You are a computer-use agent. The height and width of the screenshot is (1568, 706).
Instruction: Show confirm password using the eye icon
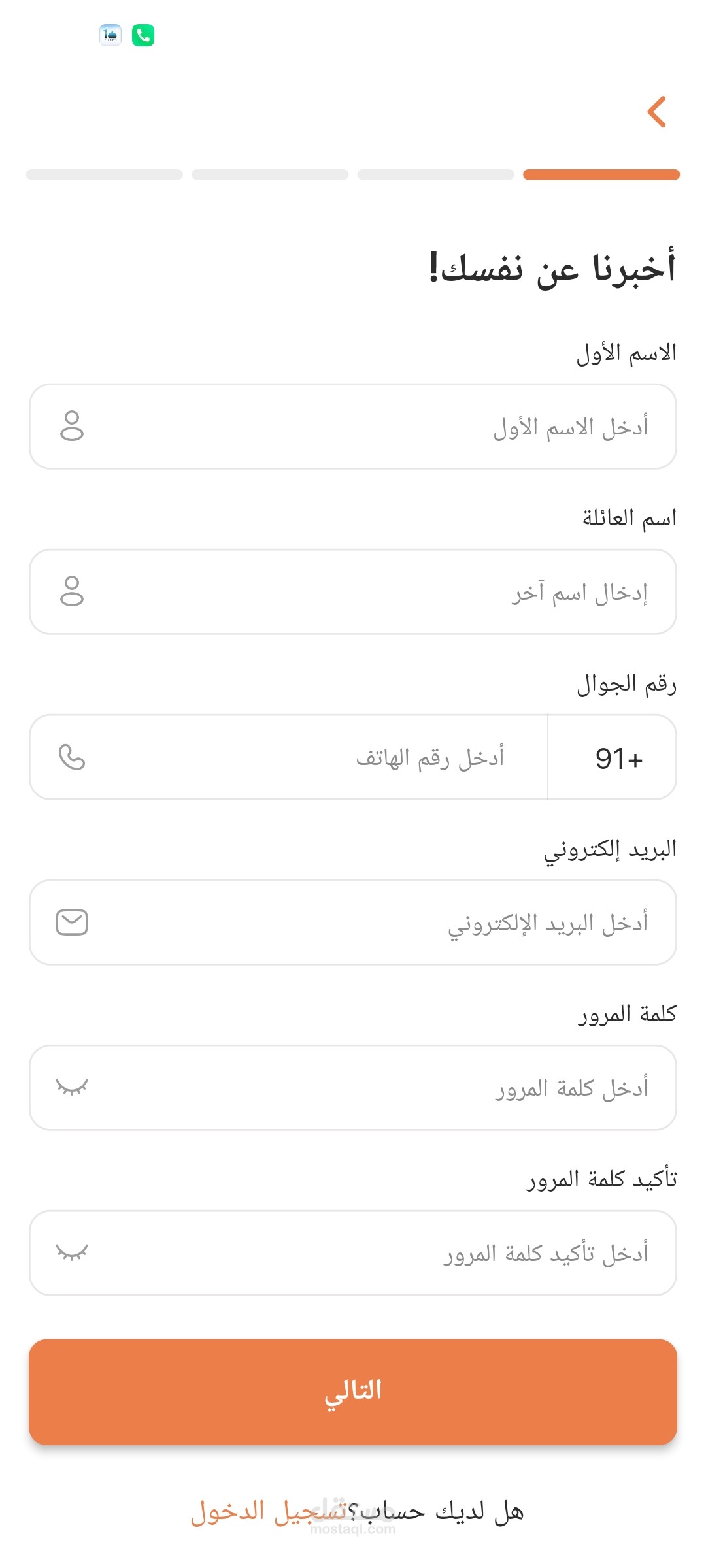click(72, 1252)
